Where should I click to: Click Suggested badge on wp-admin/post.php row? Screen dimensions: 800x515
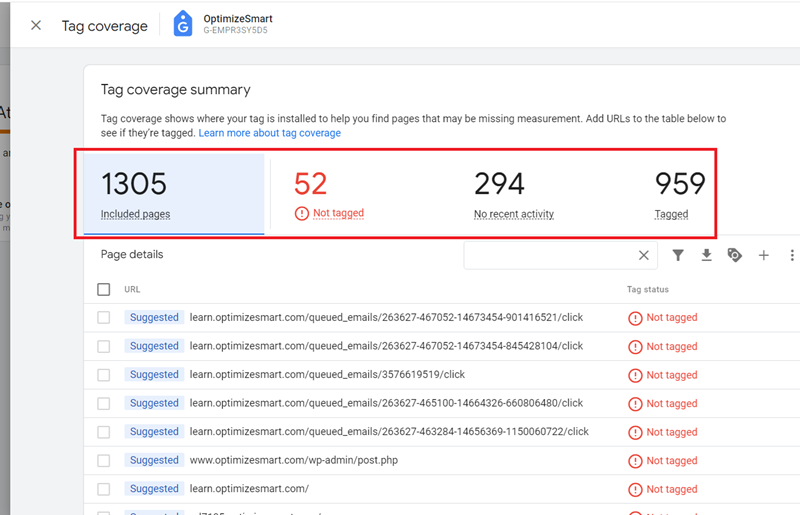(x=154, y=460)
